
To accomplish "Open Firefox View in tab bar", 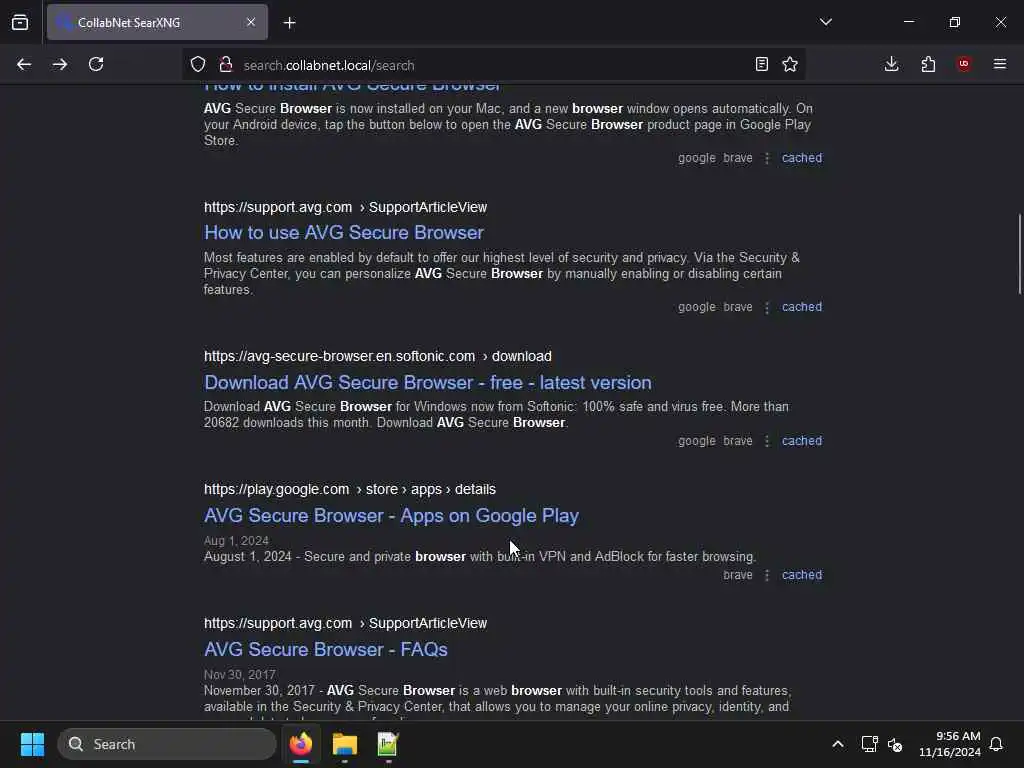I will tap(20, 22).
